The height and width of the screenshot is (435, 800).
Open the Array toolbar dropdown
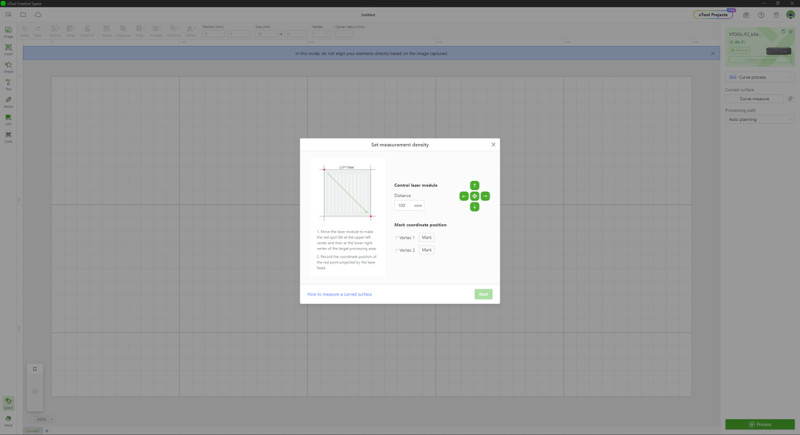click(x=71, y=31)
